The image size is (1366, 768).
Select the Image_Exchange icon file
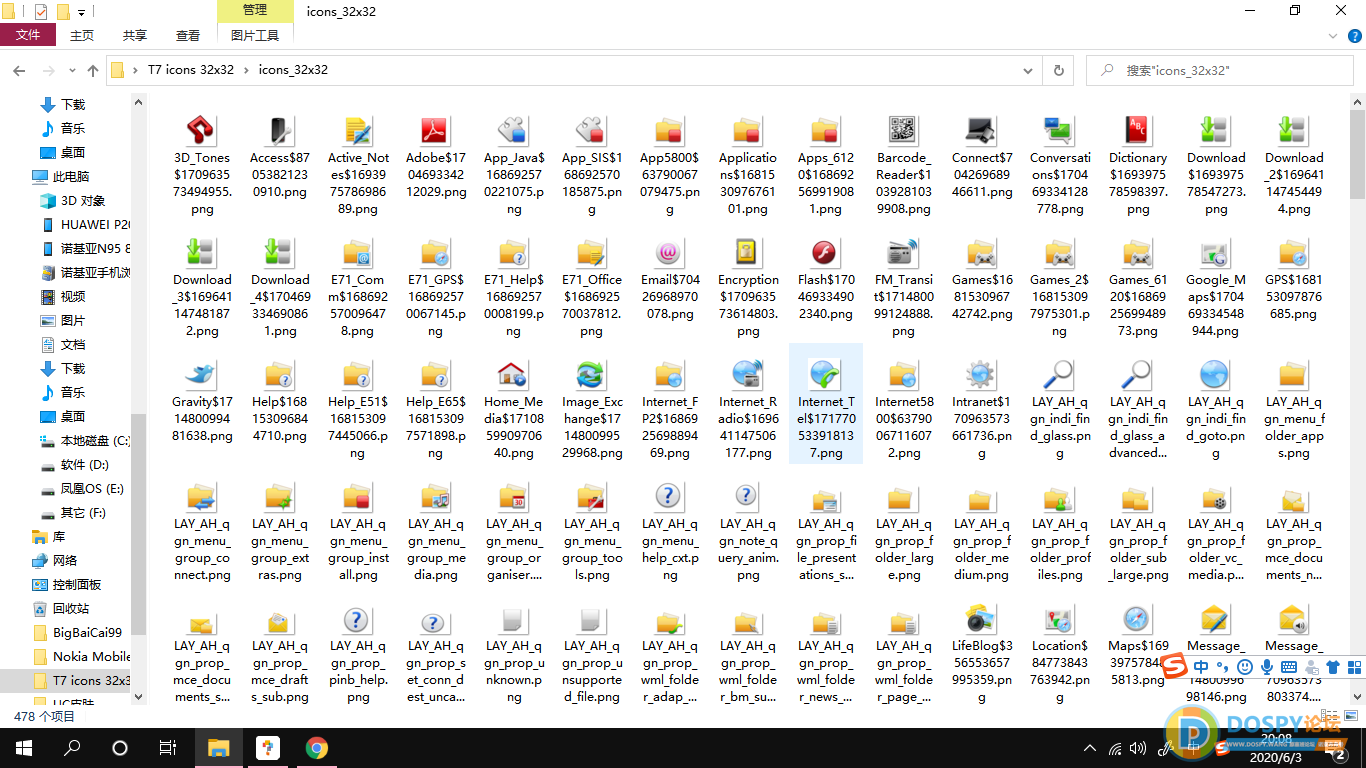(x=592, y=410)
